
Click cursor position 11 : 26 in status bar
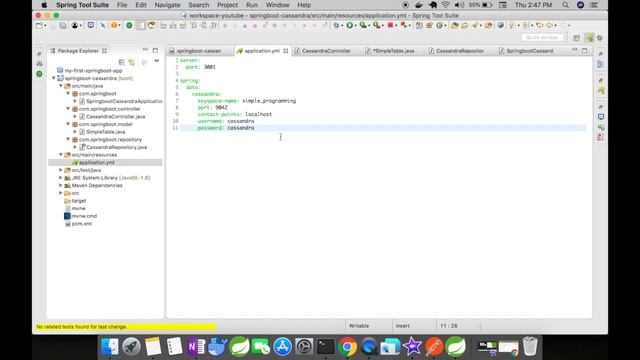449,326
